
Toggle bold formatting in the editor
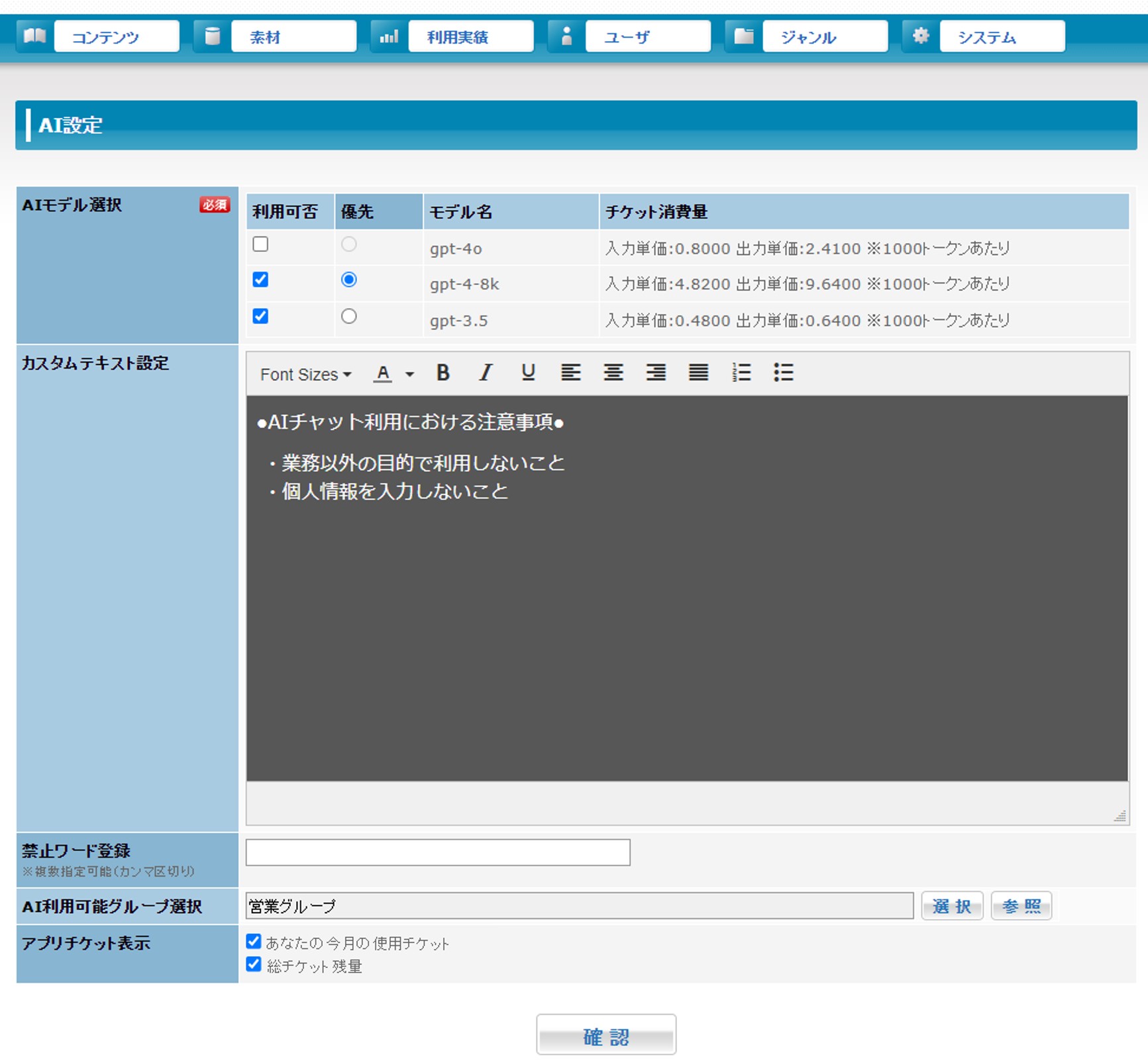click(x=443, y=373)
